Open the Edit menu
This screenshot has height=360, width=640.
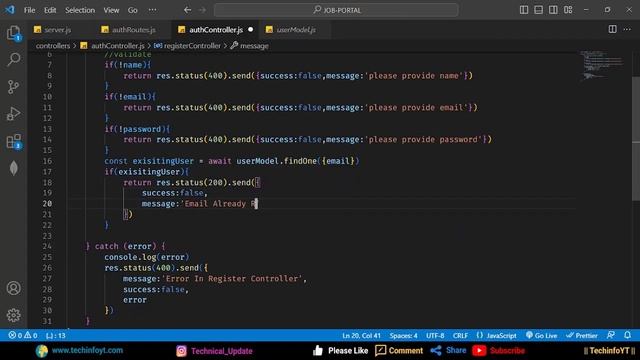click(50, 10)
